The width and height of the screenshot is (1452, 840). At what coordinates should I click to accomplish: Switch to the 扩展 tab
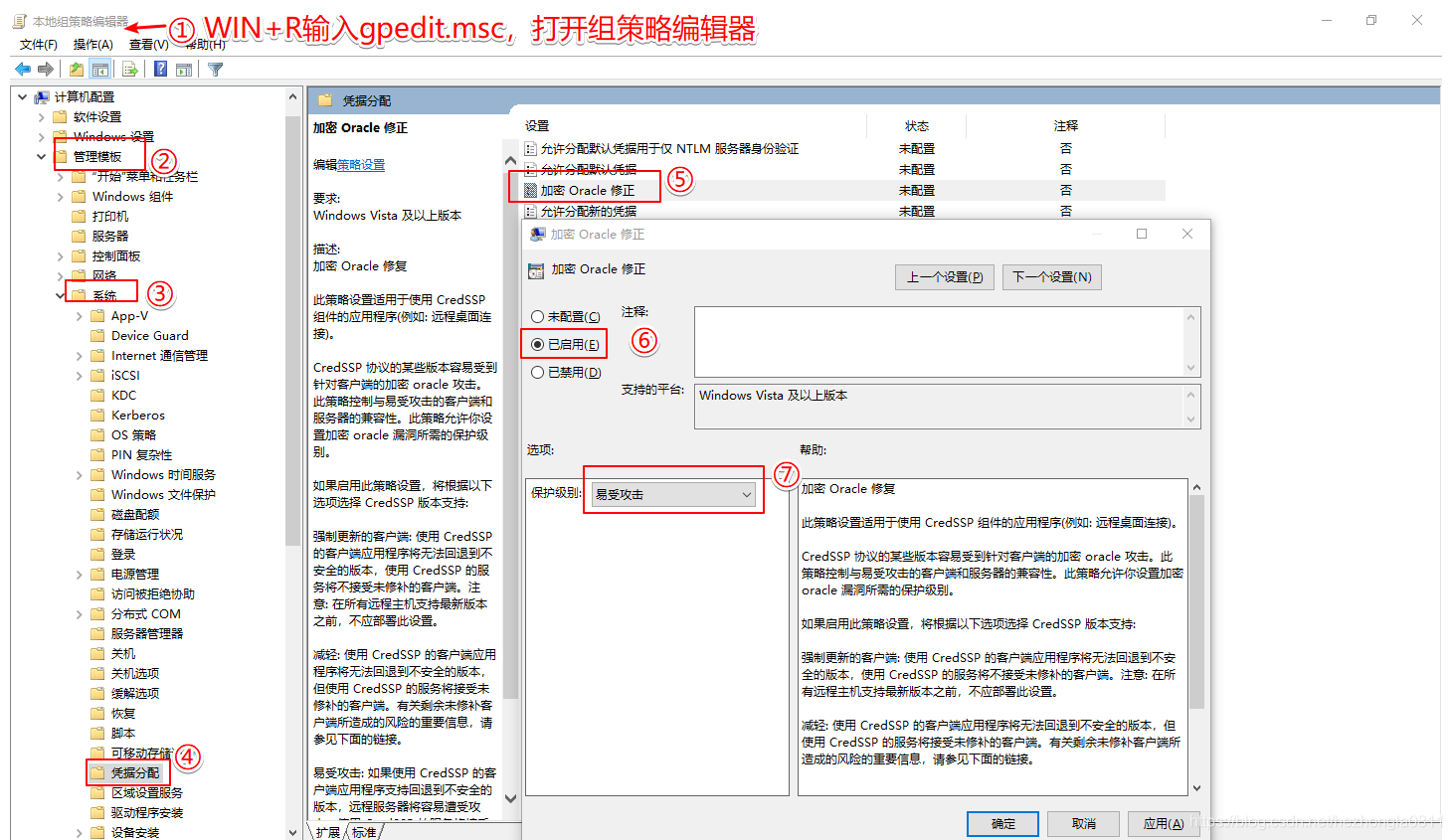328,832
